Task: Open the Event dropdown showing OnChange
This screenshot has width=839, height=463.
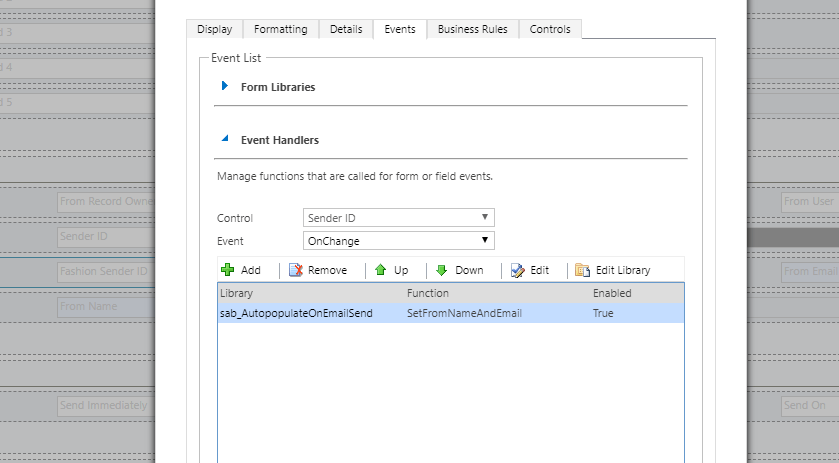Action: [x=398, y=241]
